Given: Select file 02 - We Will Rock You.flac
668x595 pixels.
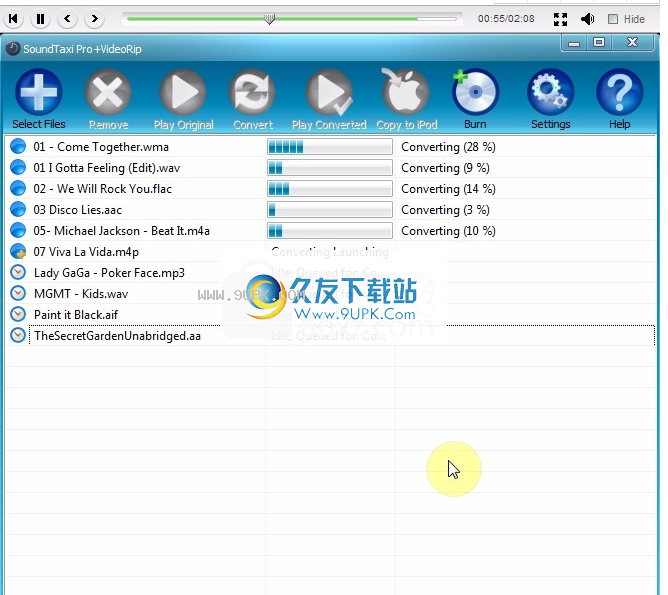Looking at the screenshot, I should pyautogui.click(x=103, y=189).
